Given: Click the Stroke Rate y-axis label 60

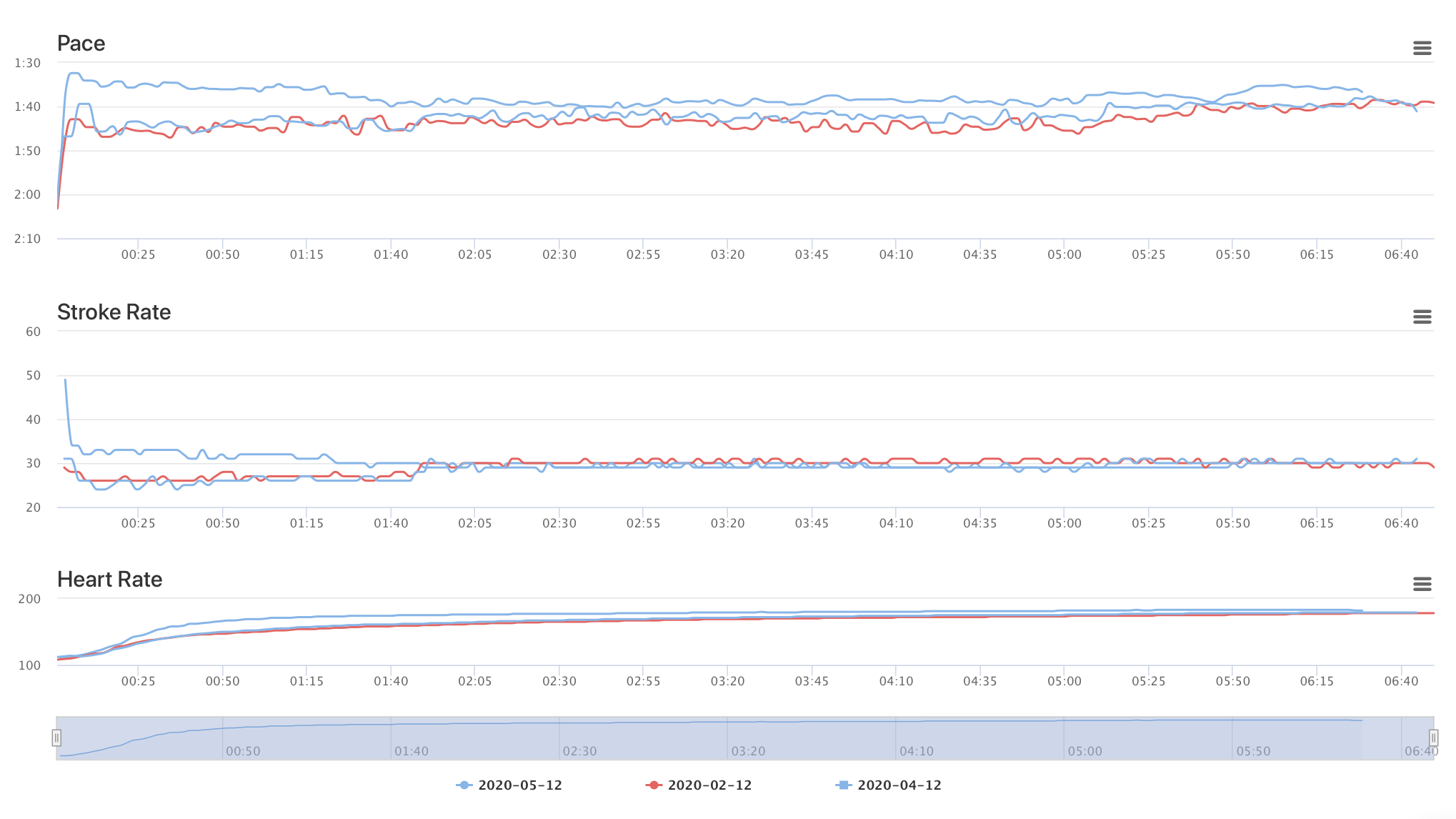Looking at the screenshot, I should pos(33,332).
